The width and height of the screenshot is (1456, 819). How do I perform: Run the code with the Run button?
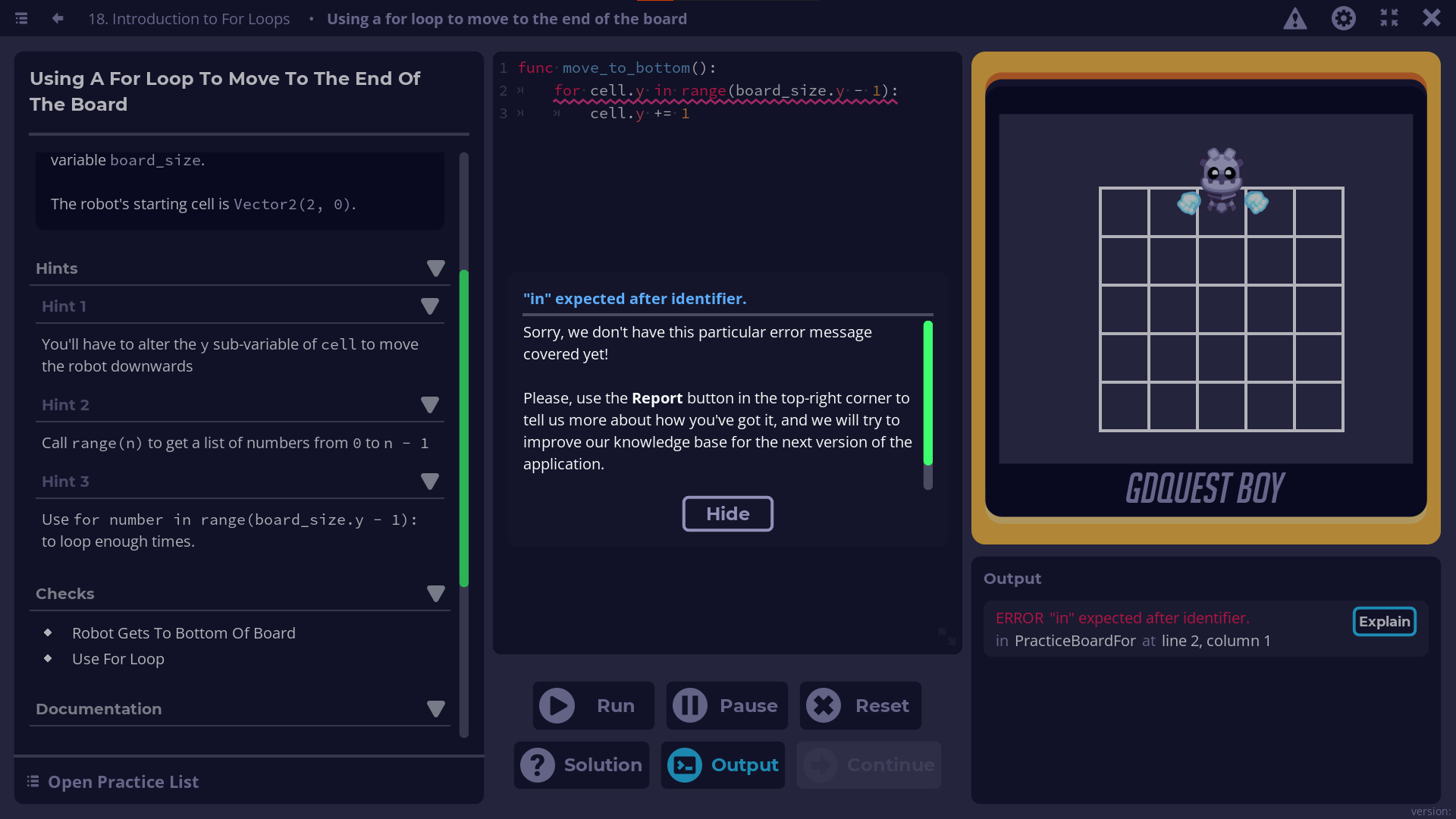pyautogui.click(x=593, y=705)
